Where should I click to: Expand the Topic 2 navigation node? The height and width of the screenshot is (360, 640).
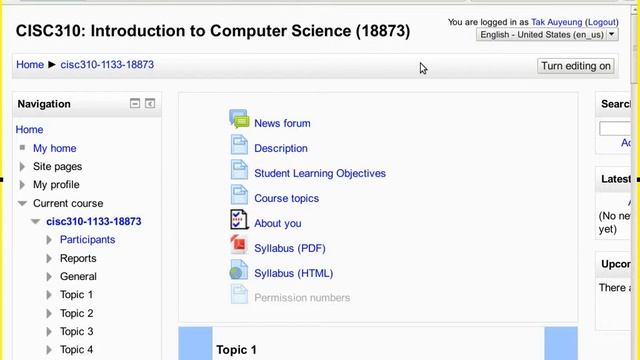pyautogui.click(x=49, y=313)
